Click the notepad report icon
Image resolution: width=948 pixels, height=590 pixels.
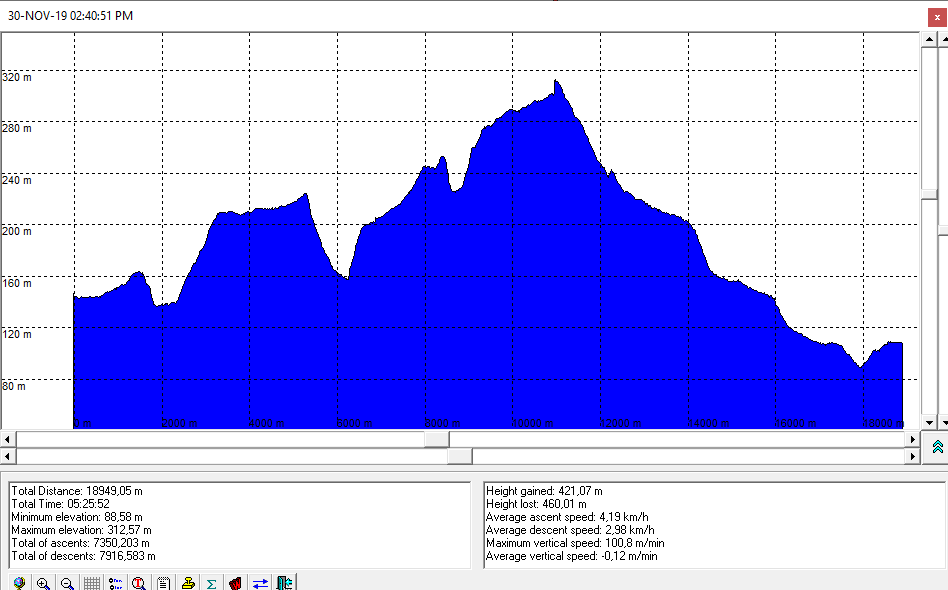pyautogui.click(x=163, y=583)
